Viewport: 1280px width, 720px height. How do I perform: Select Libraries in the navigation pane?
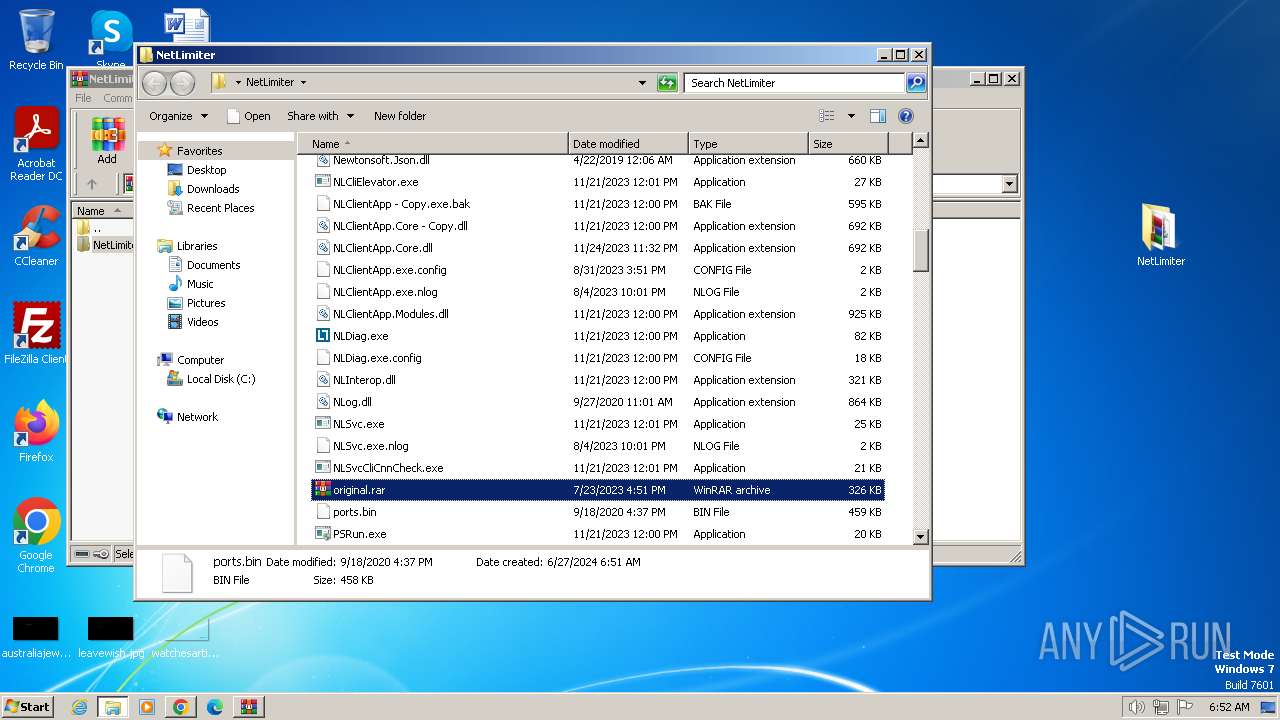pyautogui.click(x=197, y=246)
